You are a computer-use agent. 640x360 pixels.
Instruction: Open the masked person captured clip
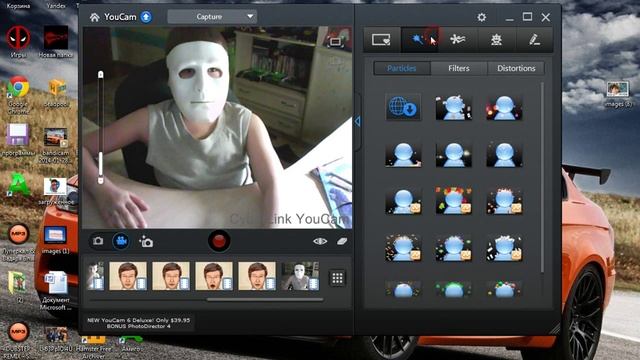point(300,276)
